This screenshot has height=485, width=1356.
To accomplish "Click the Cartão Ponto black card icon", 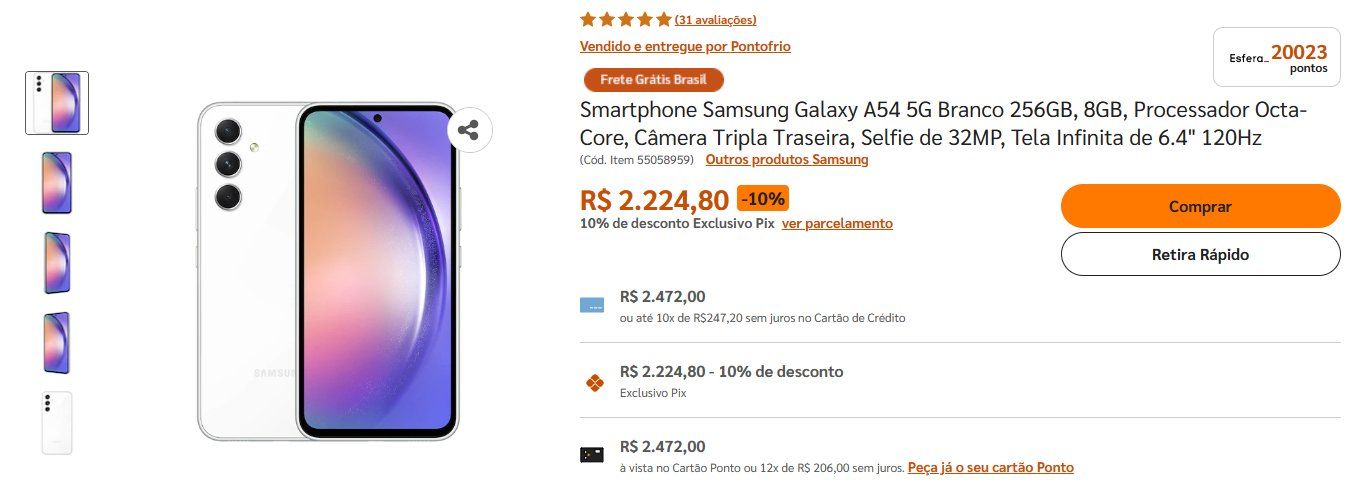I will click(x=592, y=455).
